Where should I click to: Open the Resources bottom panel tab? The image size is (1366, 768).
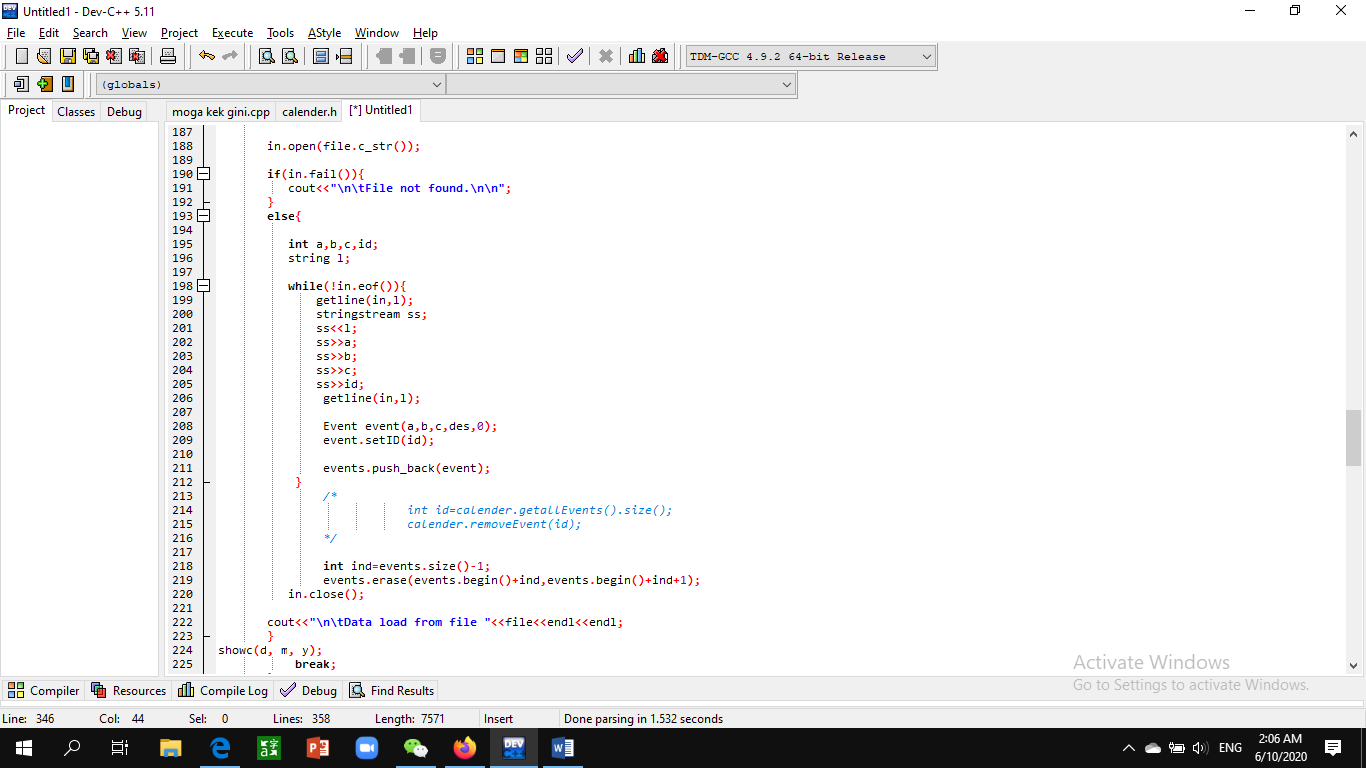point(129,690)
